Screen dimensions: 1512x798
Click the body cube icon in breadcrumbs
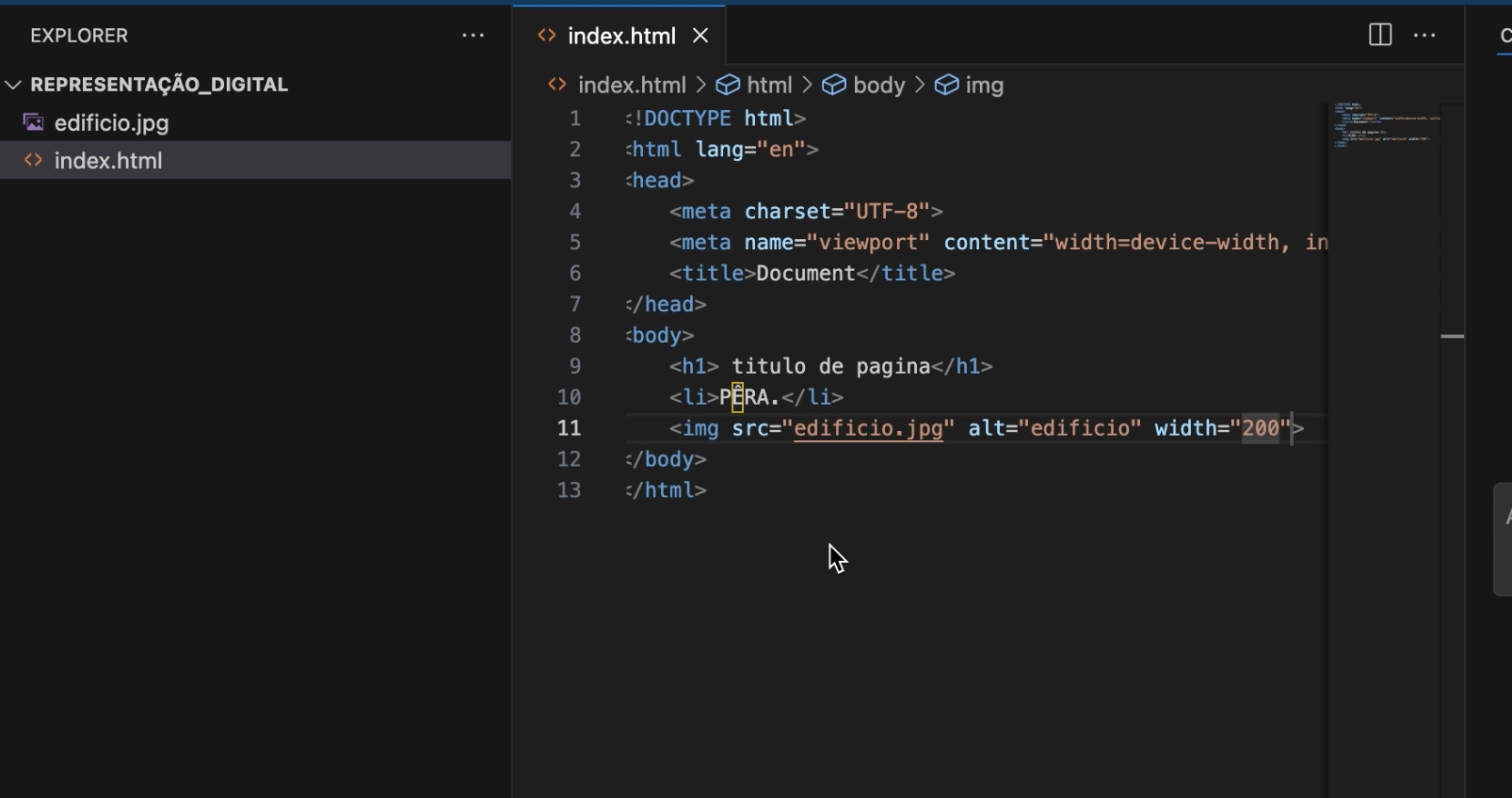point(834,86)
